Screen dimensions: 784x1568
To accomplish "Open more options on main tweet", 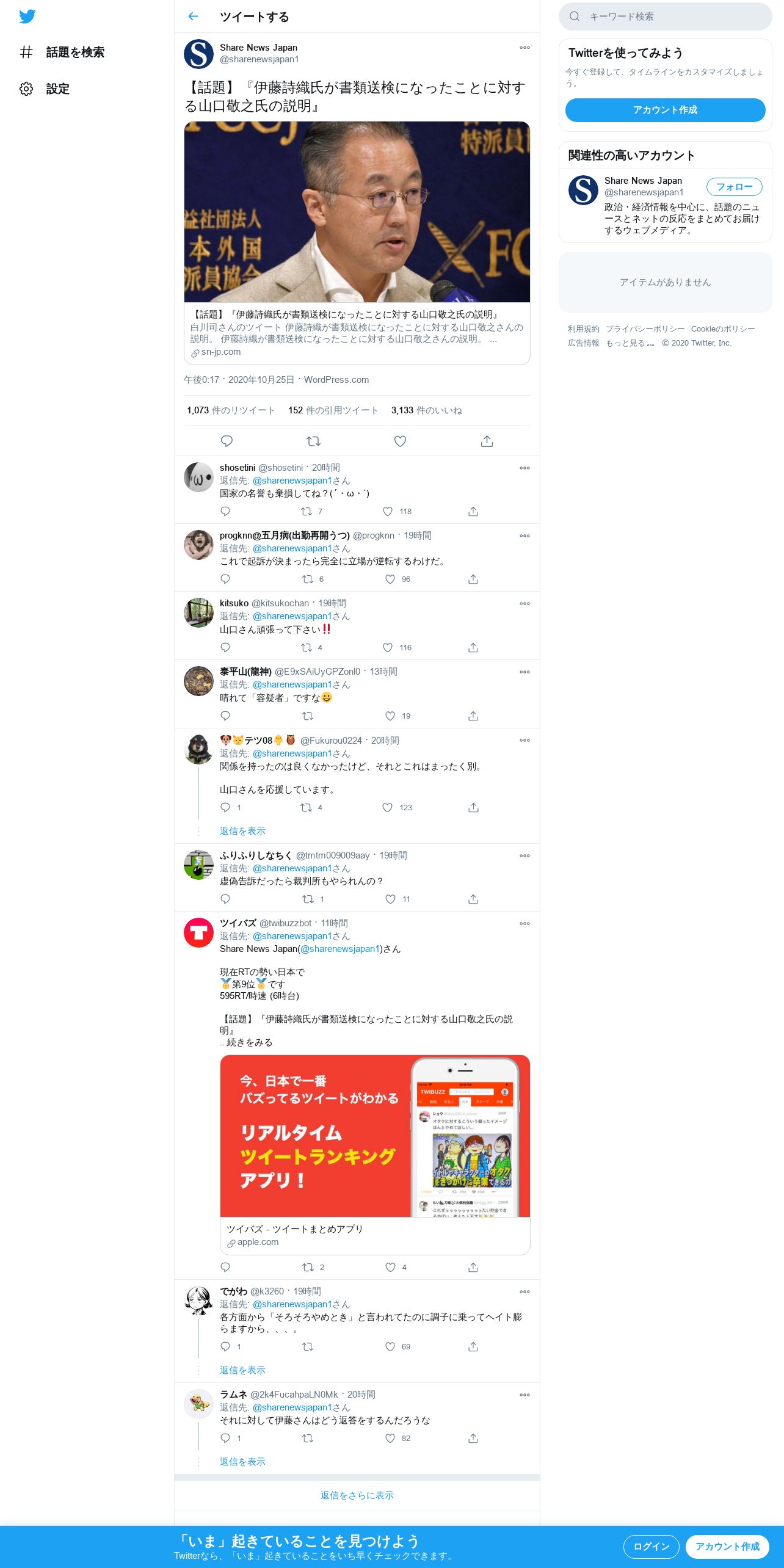I will point(524,48).
